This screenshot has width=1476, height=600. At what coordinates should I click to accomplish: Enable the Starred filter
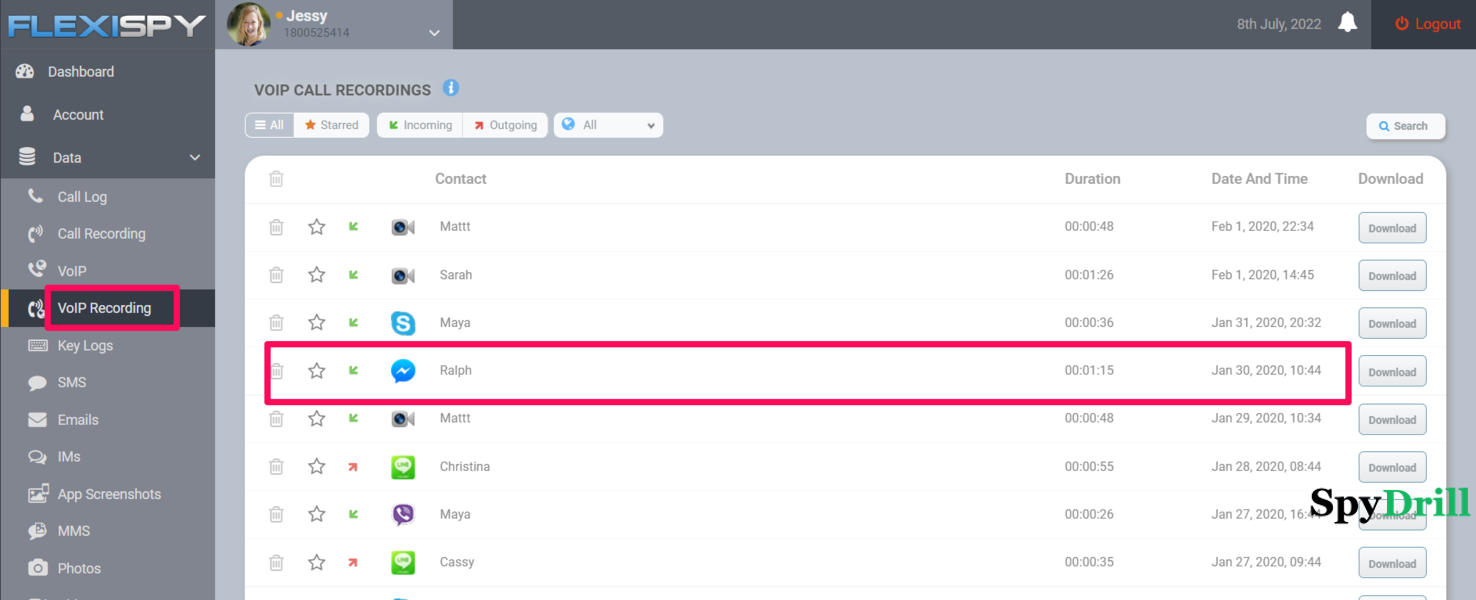(x=331, y=125)
